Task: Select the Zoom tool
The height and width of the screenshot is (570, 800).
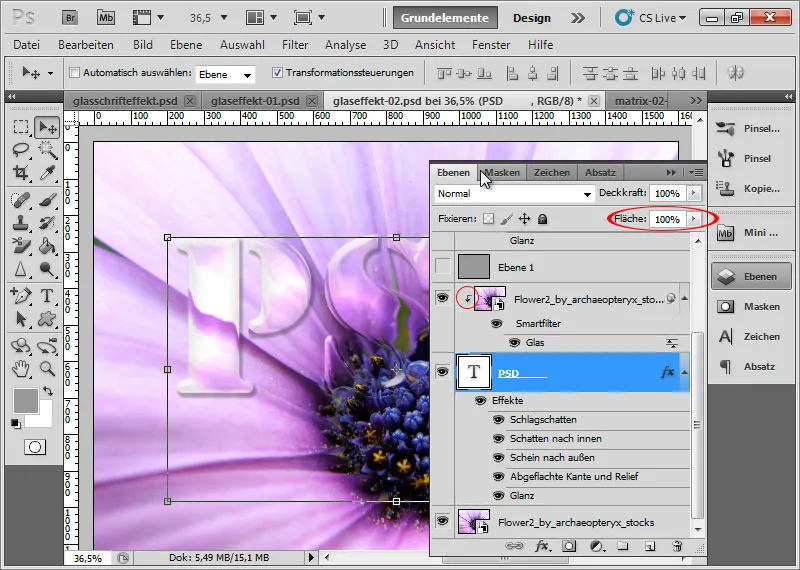Action: click(x=47, y=368)
